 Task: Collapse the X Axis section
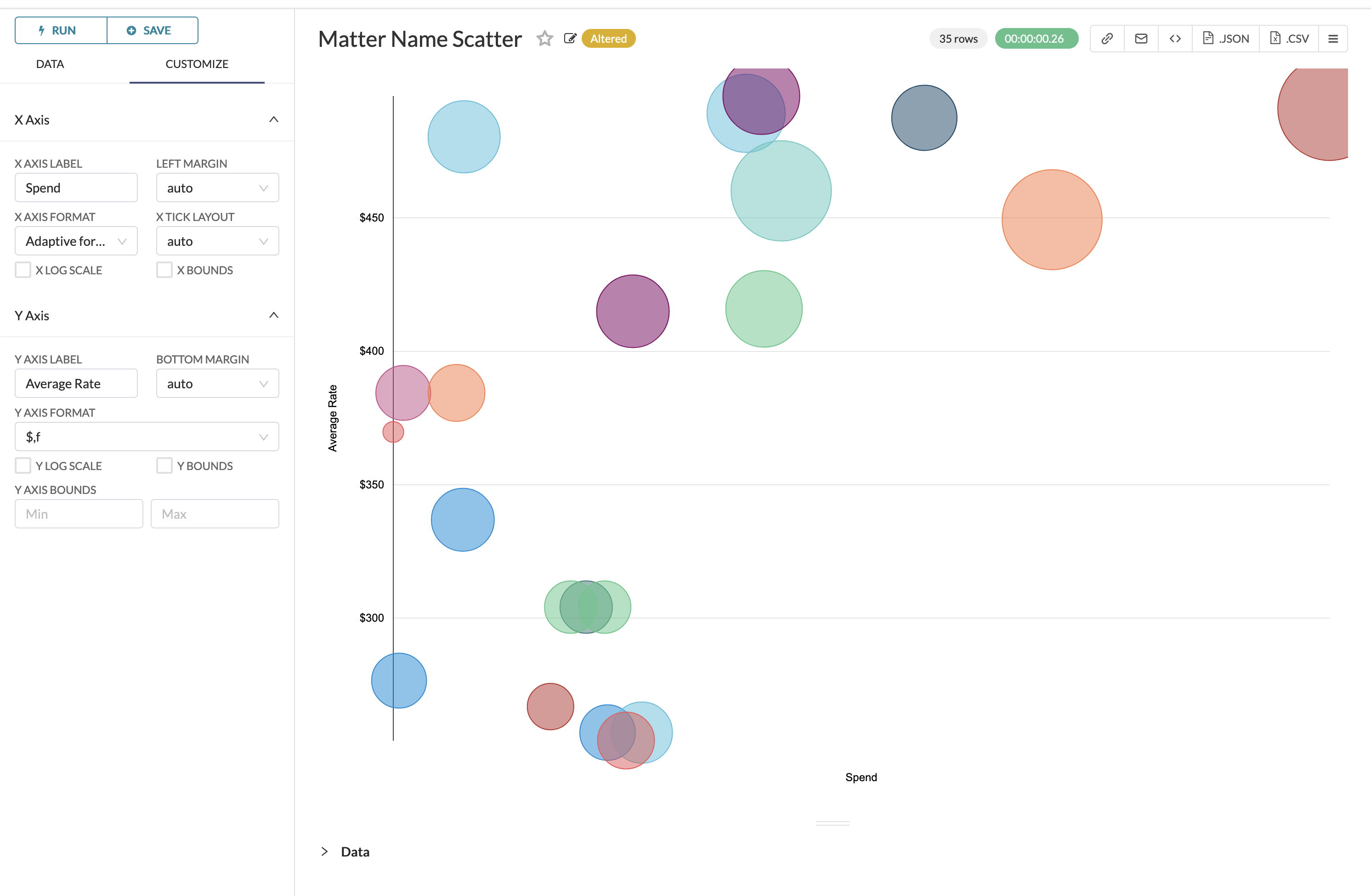click(x=274, y=120)
